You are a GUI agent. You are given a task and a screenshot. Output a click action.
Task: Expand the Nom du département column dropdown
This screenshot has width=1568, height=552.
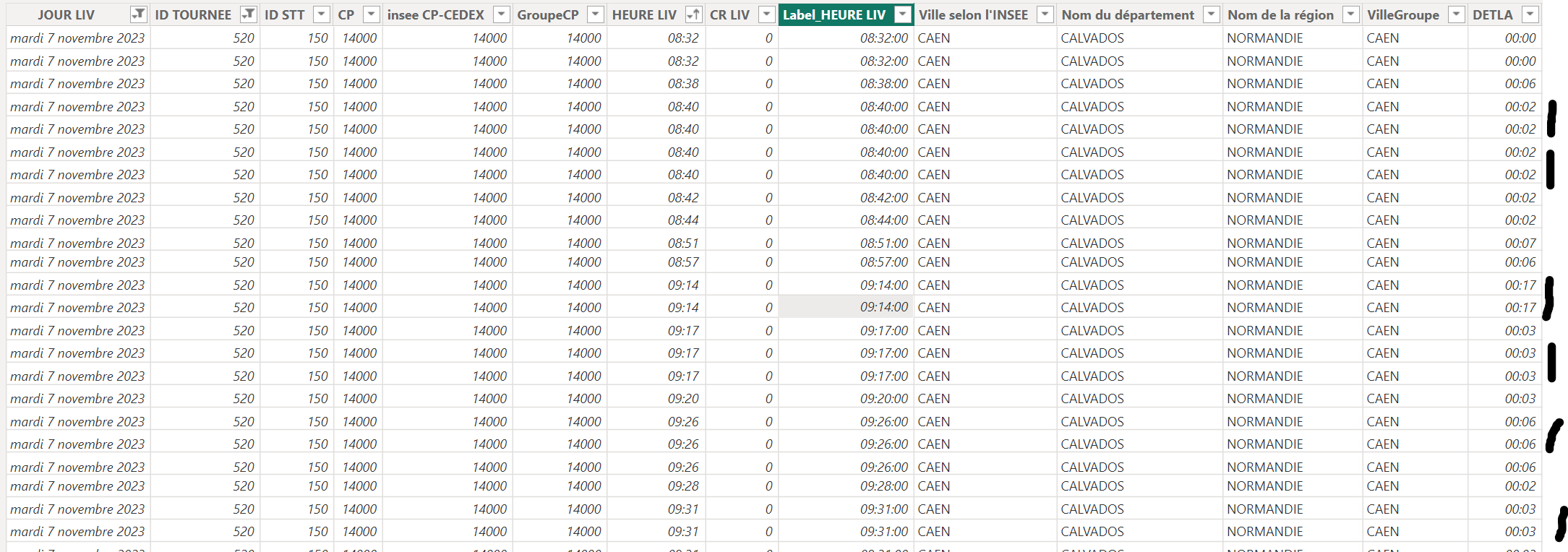click(1212, 14)
